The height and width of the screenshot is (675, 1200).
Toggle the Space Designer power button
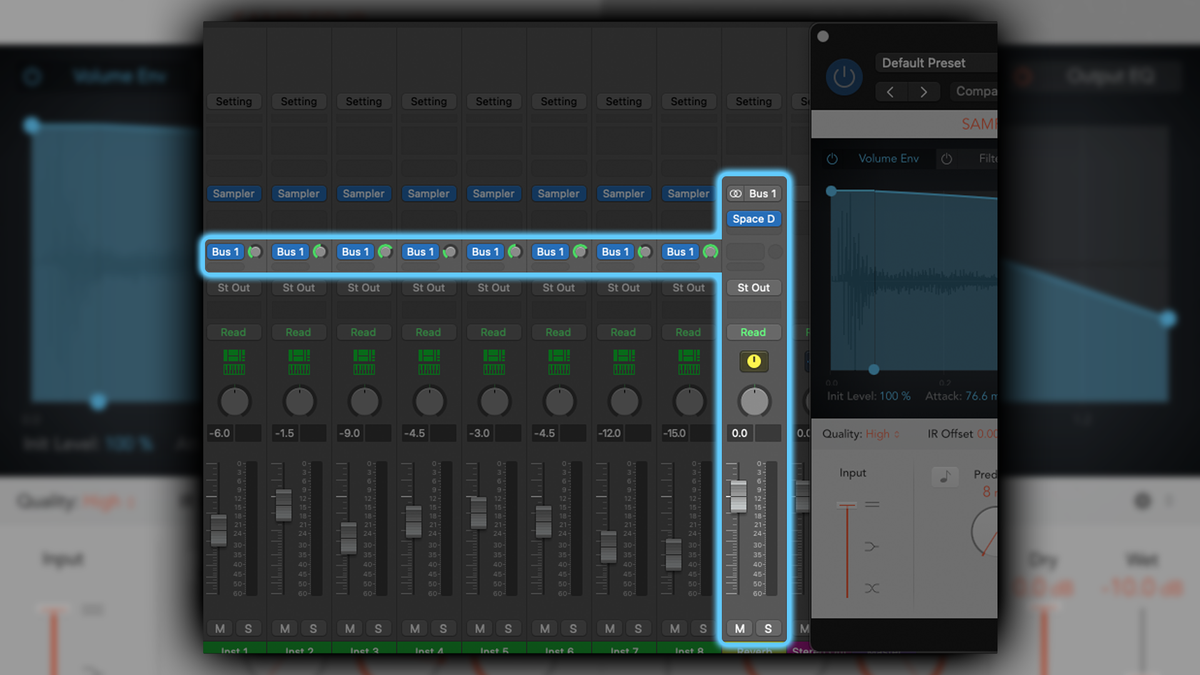click(x=843, y=76)
